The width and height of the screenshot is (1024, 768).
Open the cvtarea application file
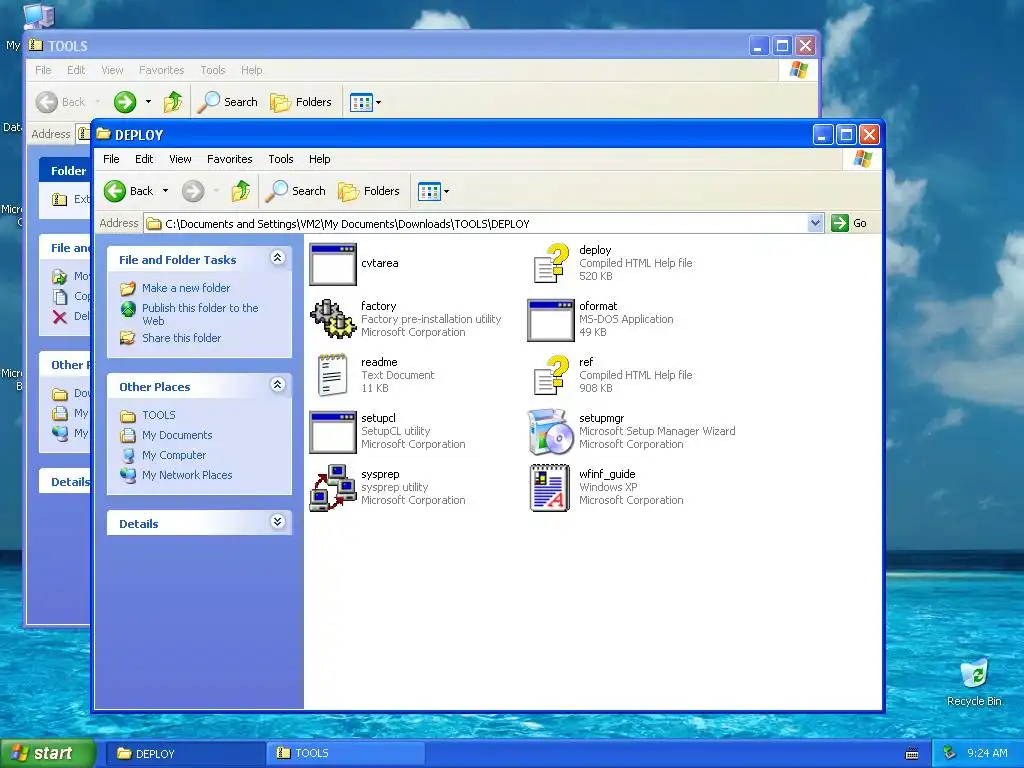tap(333, 264)
